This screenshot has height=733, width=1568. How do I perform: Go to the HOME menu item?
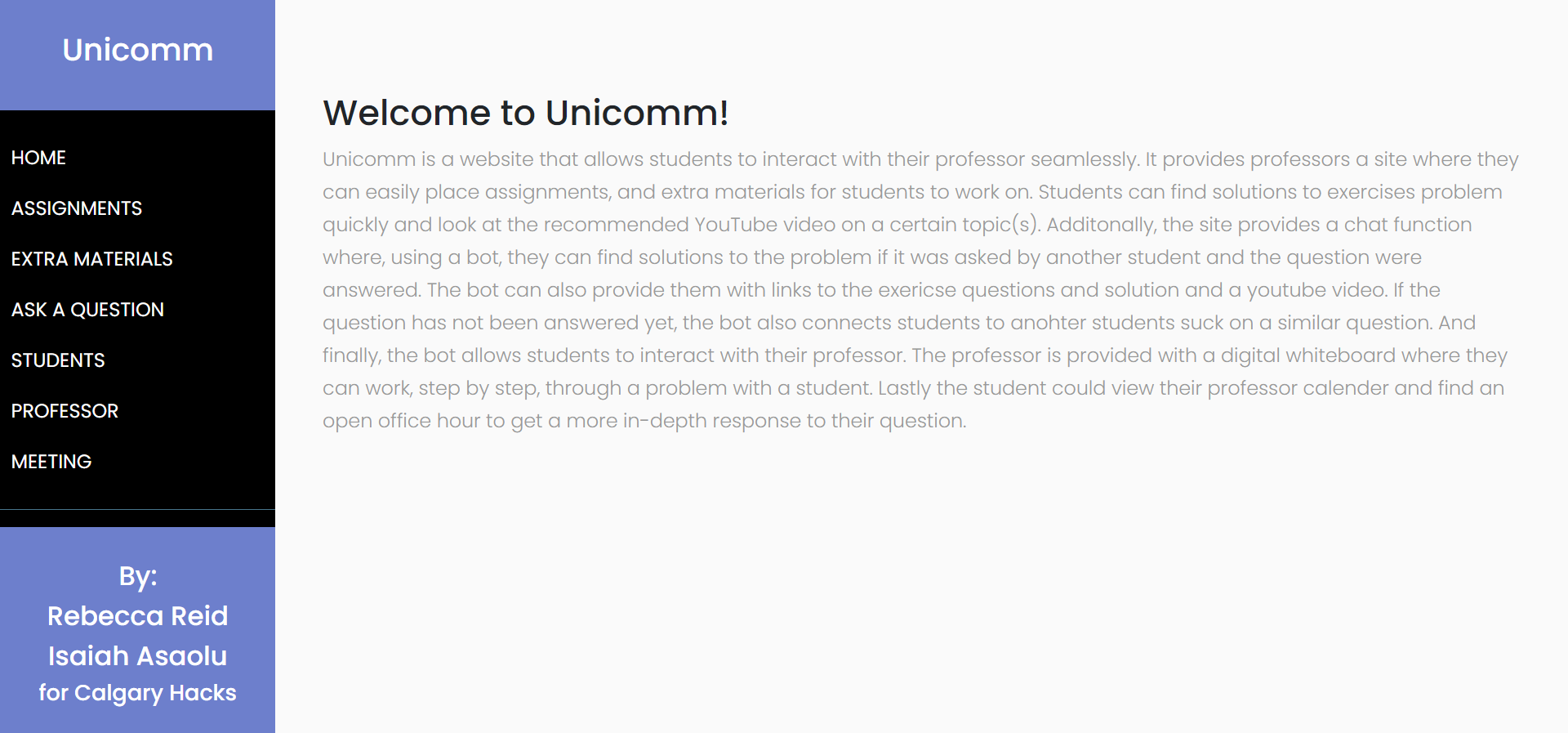click(38, 158)
